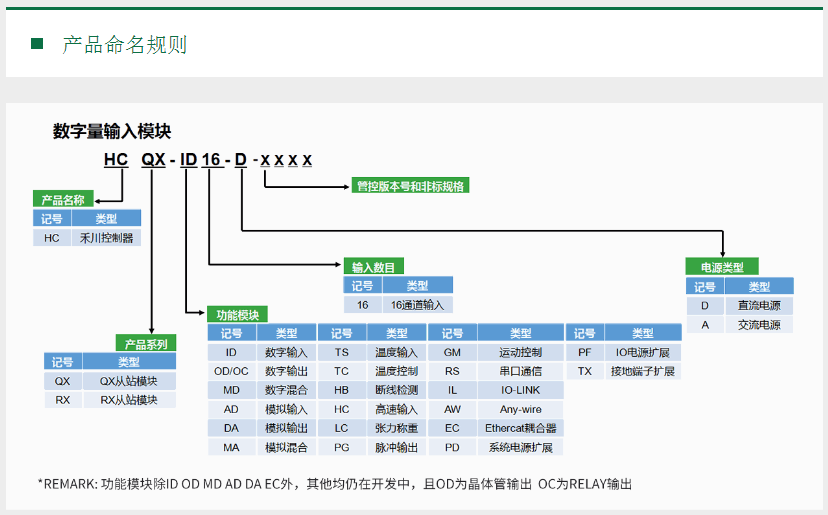Image resolution: width=828 pixels, height=515 pixels.
Task: Select the 产品系列 green label
Action: (146, 344)
